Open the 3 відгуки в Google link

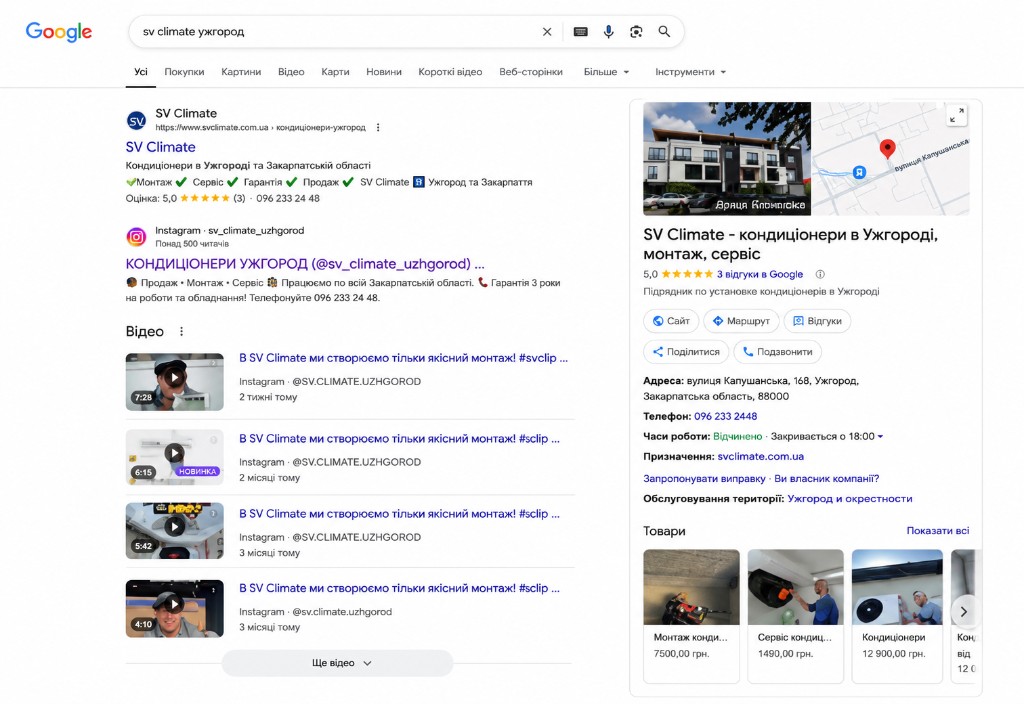760,274
